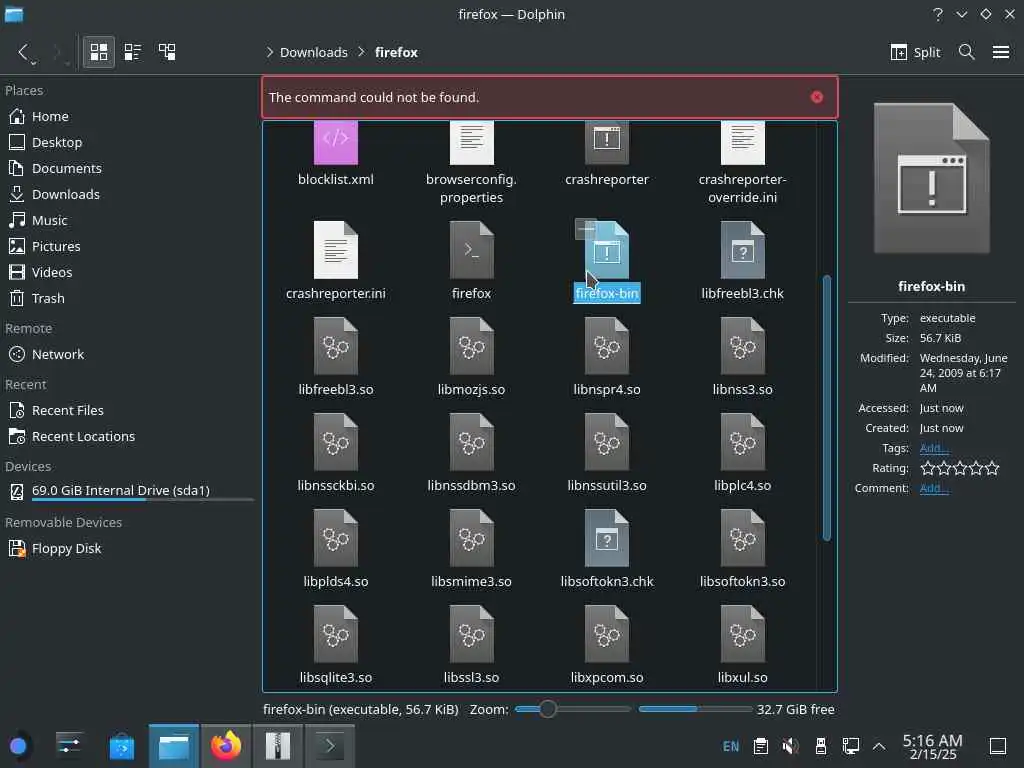Select libxul.so library icon

(x=743, y=634)
